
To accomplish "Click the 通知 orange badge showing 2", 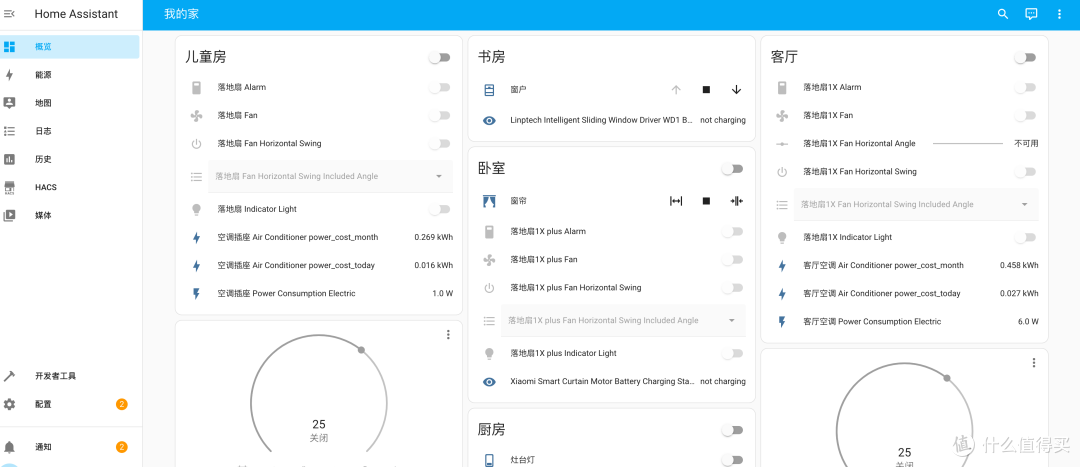I will 122,447.
